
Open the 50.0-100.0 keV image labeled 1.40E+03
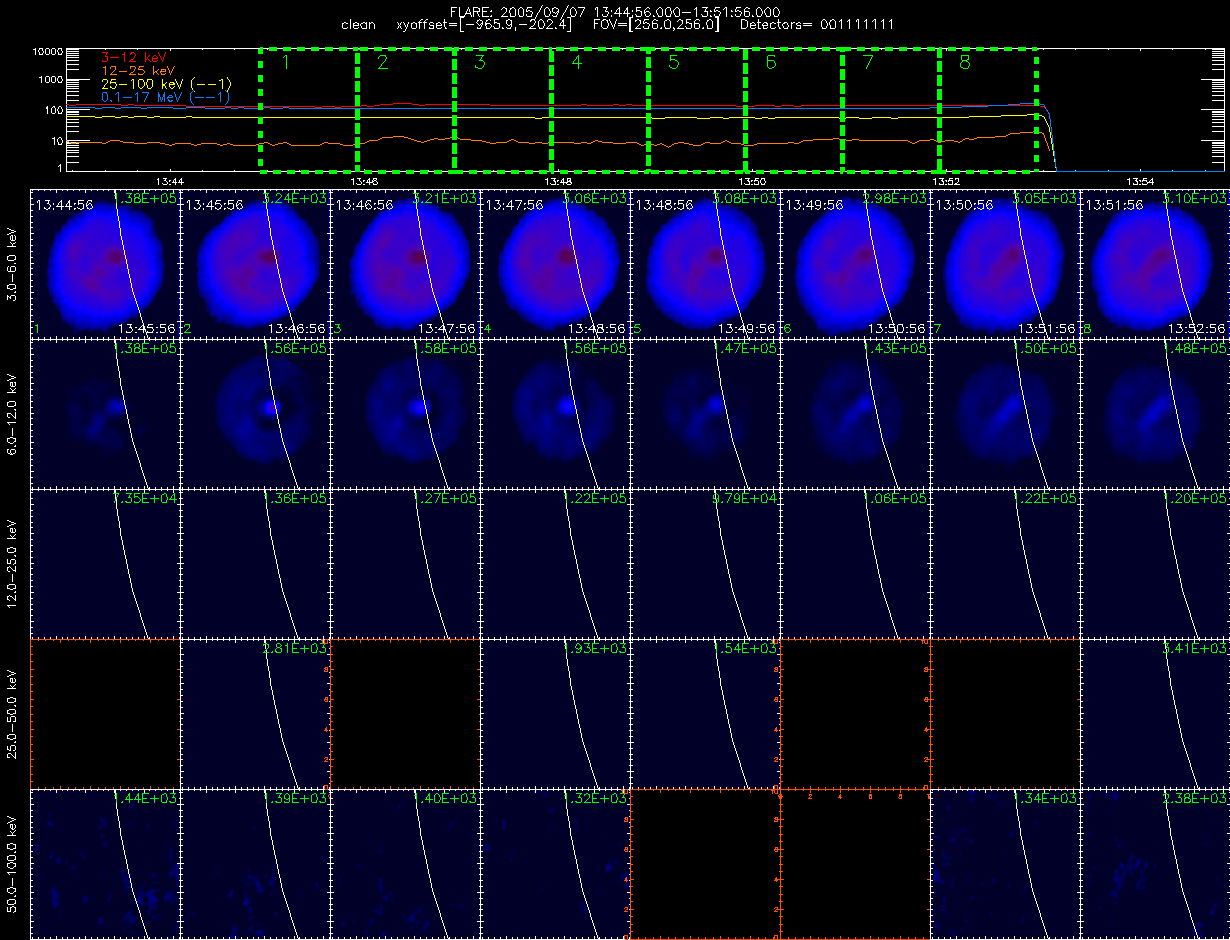(405, 863)
